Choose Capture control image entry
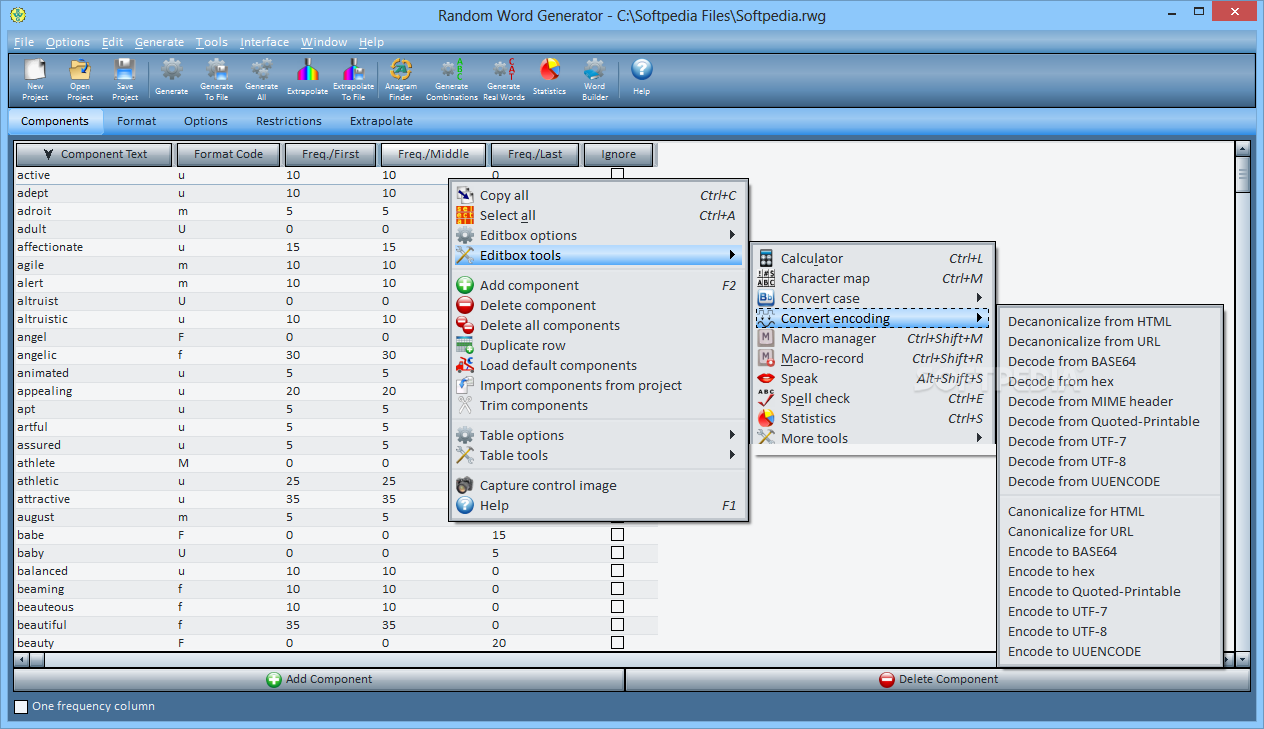 coord(598,485)
